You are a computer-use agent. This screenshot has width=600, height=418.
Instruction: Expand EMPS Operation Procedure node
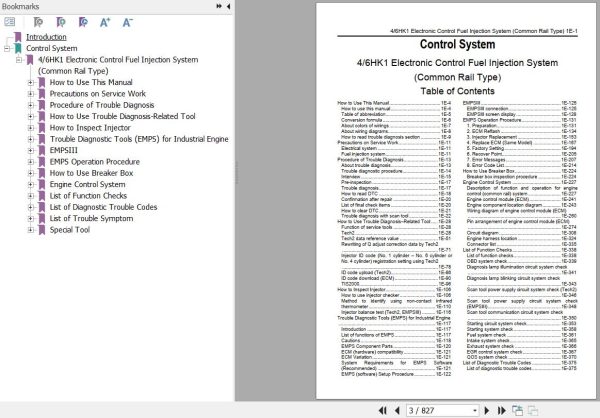pos(31,162)
